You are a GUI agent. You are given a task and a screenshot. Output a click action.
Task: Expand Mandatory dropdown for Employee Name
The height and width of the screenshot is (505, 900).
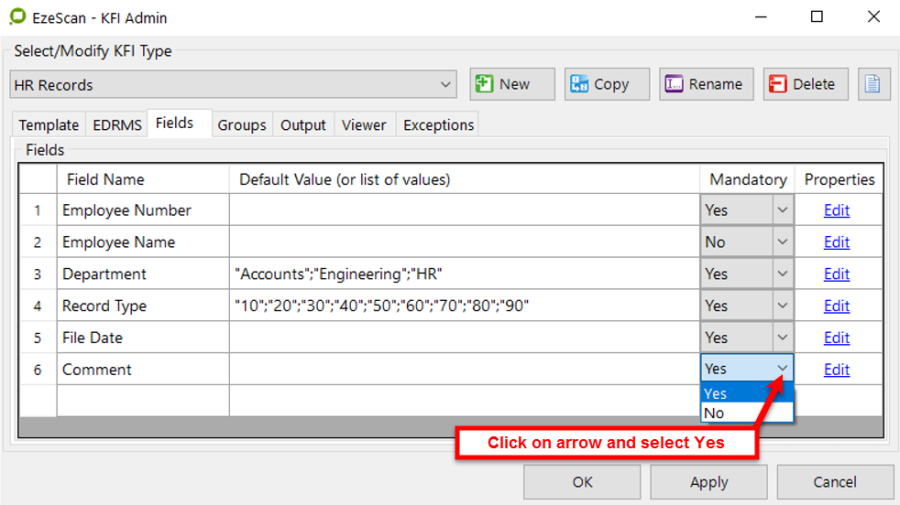[x=782, y=243]
